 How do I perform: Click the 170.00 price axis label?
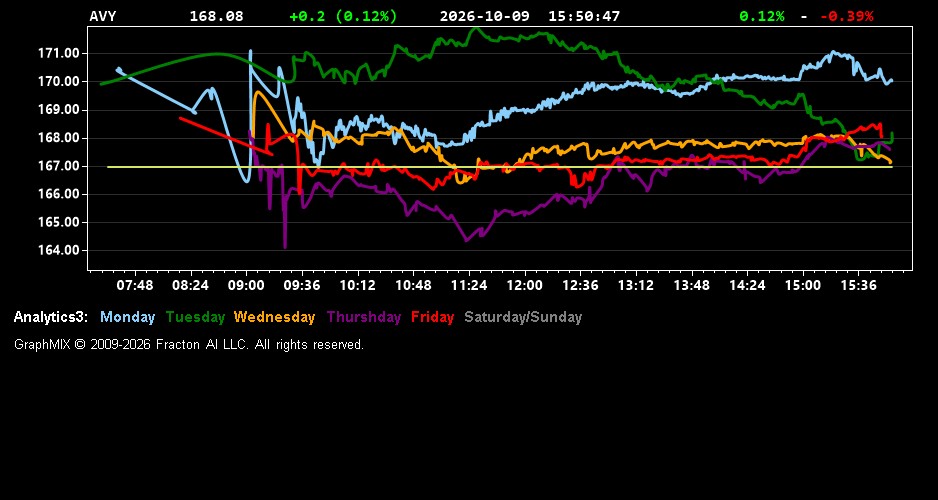(x=59, y=81)
